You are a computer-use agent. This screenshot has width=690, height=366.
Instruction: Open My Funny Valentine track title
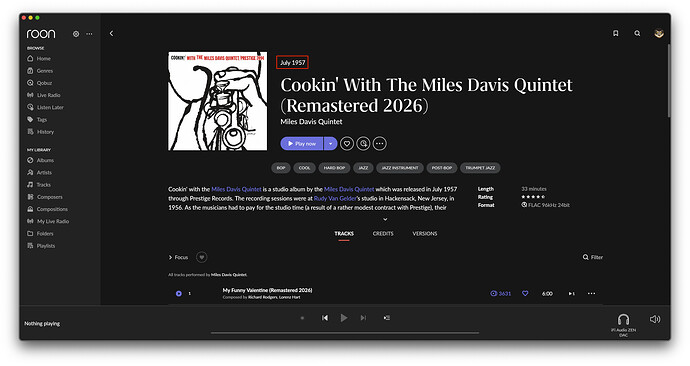268,290
